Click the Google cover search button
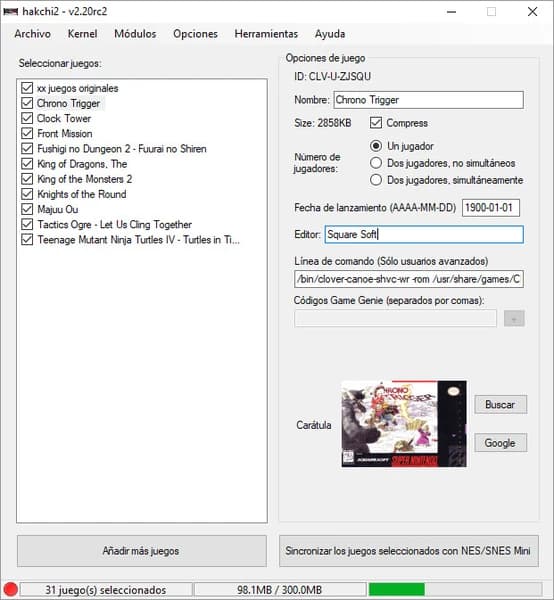Viewport: 554px width, 600px height. [x=500, y=443]
